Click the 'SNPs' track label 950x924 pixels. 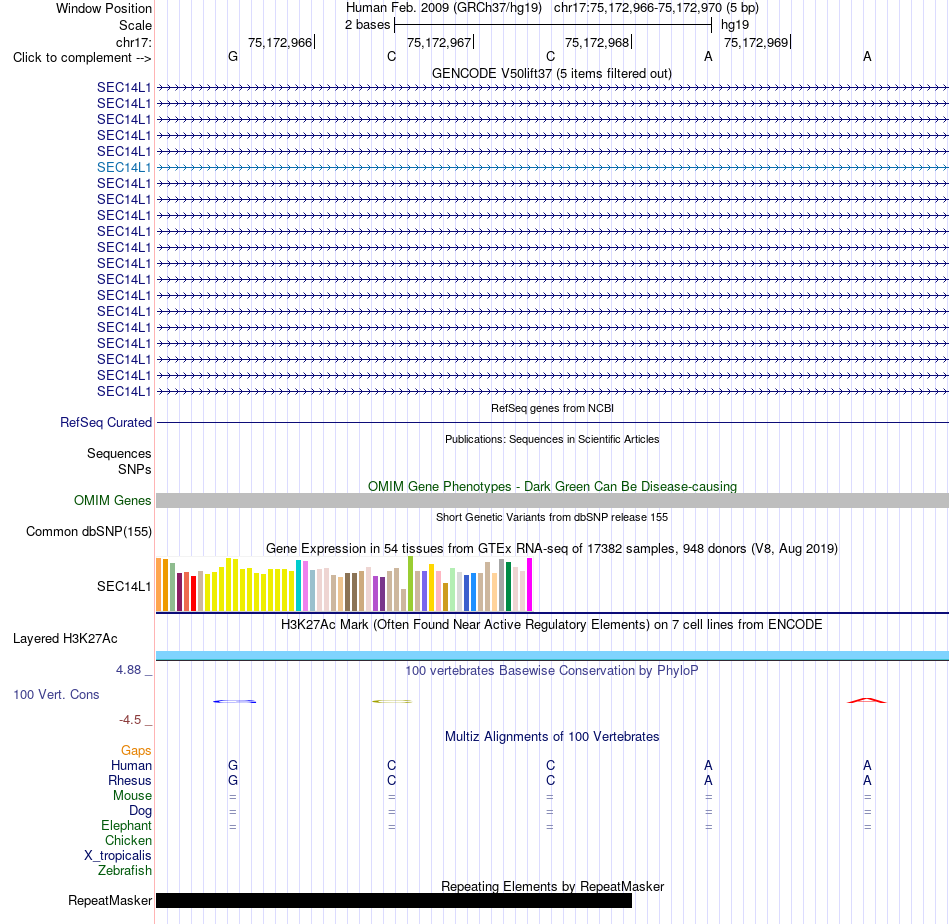(x=135, y=469)
